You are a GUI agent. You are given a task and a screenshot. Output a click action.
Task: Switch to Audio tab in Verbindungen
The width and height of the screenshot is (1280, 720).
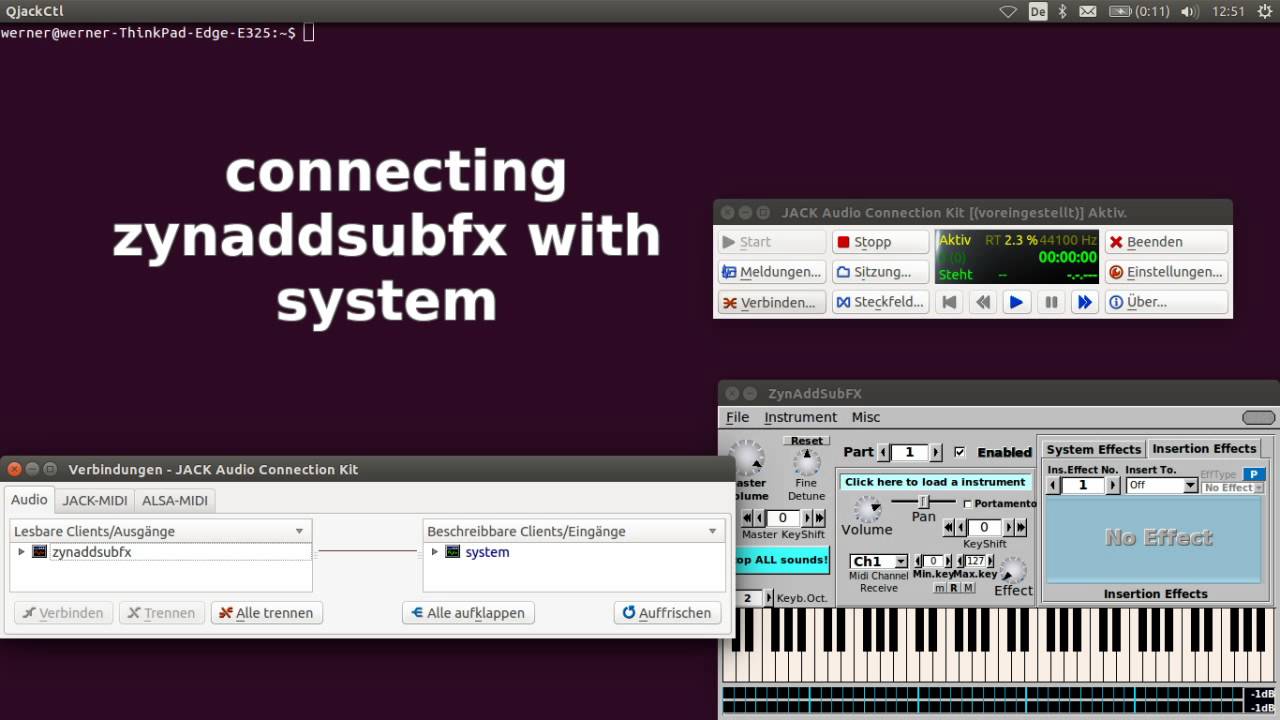click(29, 499)
